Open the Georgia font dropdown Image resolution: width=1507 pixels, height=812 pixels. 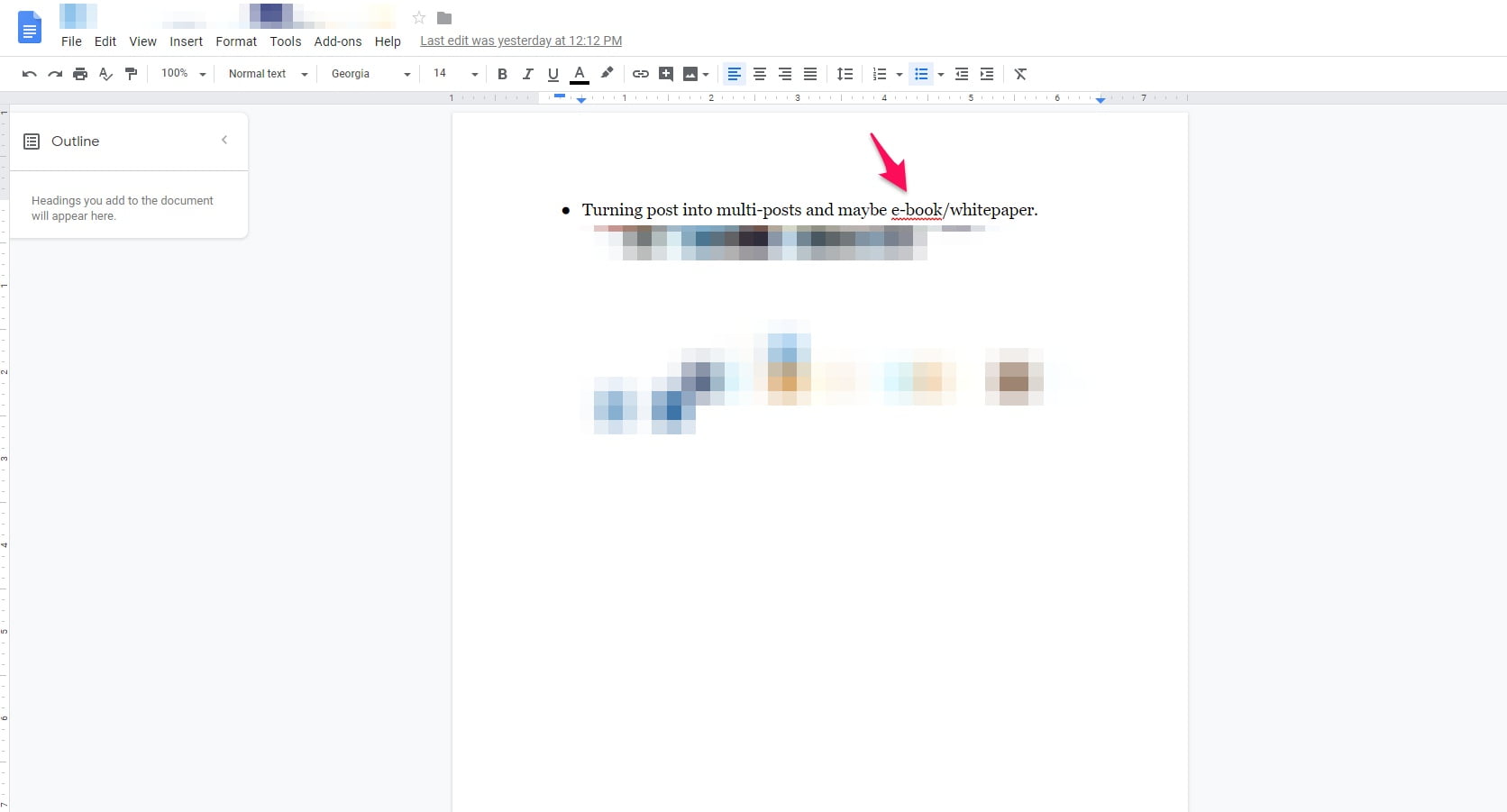tap(370, 74)
